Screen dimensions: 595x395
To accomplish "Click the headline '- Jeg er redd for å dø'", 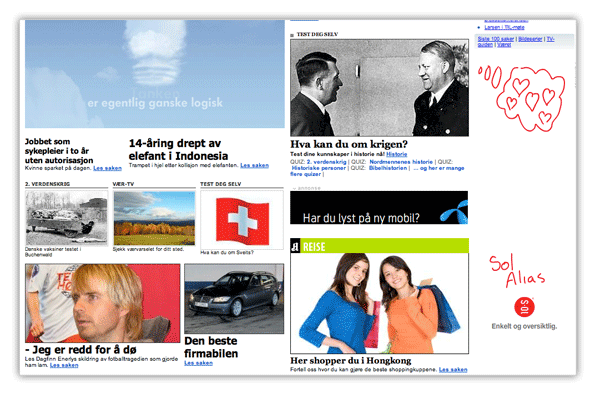I will (x=81, y=349).
